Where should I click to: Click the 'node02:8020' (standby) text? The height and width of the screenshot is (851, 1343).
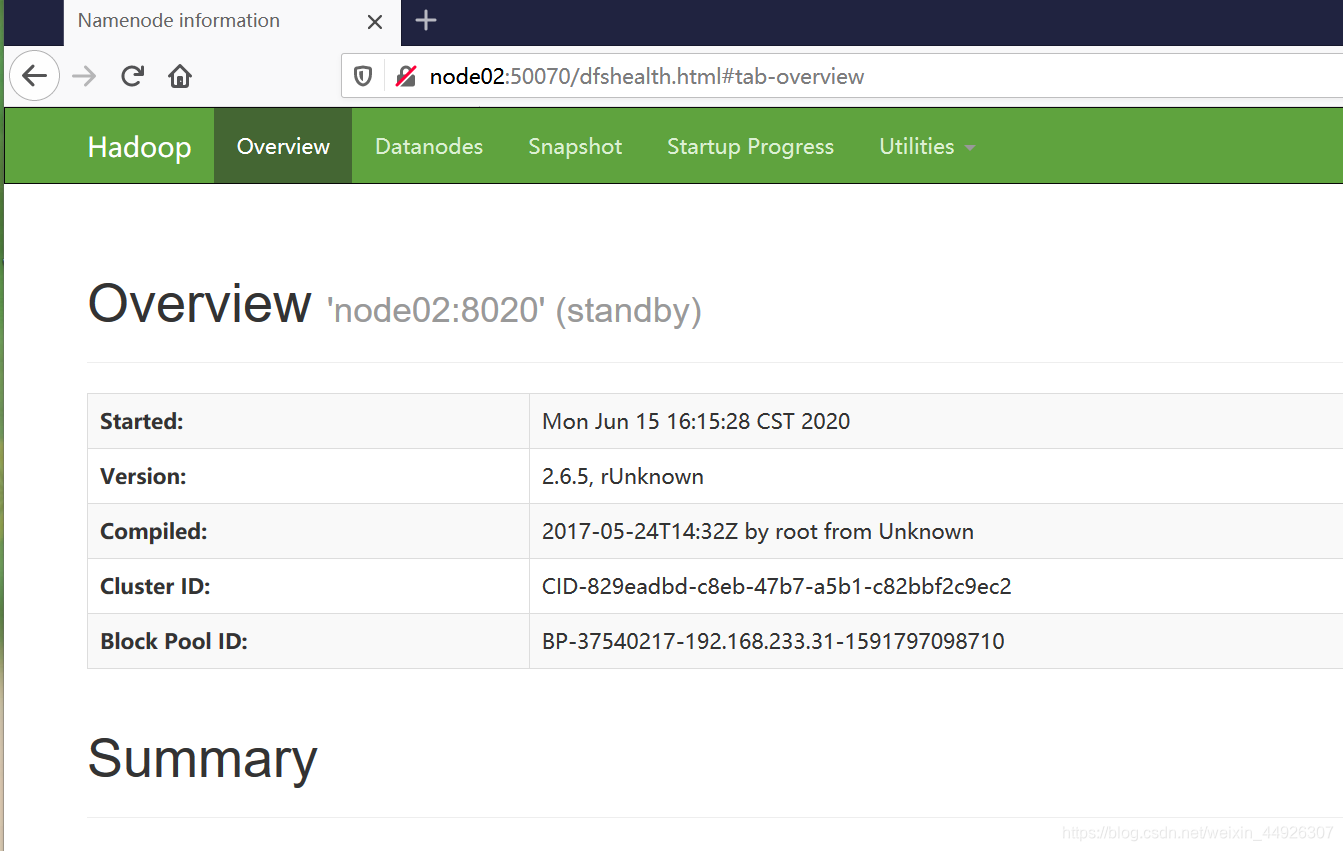(514, 310)
